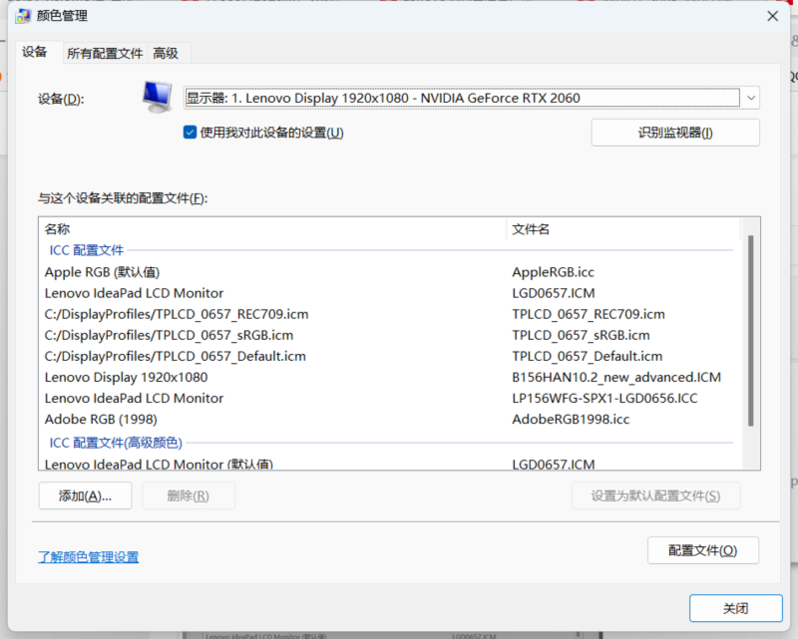Screen dimensions: 798x639
Task: Click the profile list vertical scrollbar
Action: click(751, 330)
